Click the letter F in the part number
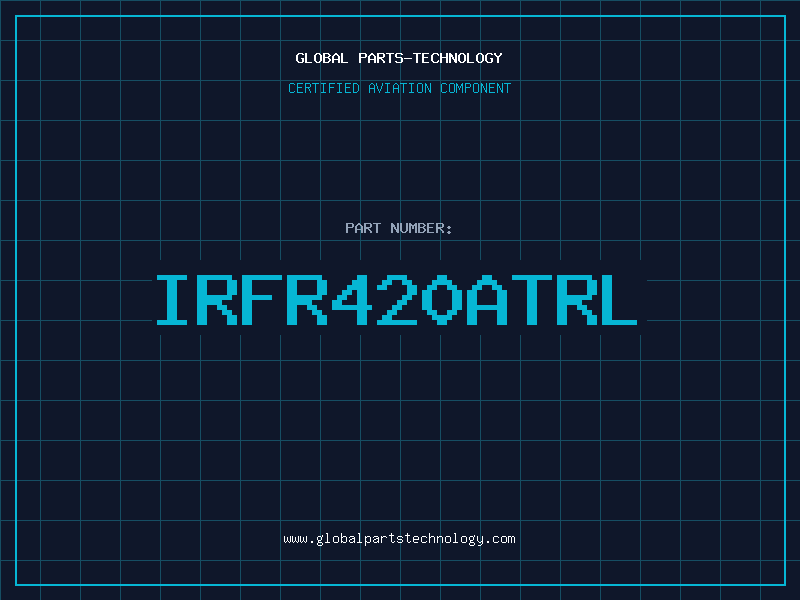 point(262,299)
